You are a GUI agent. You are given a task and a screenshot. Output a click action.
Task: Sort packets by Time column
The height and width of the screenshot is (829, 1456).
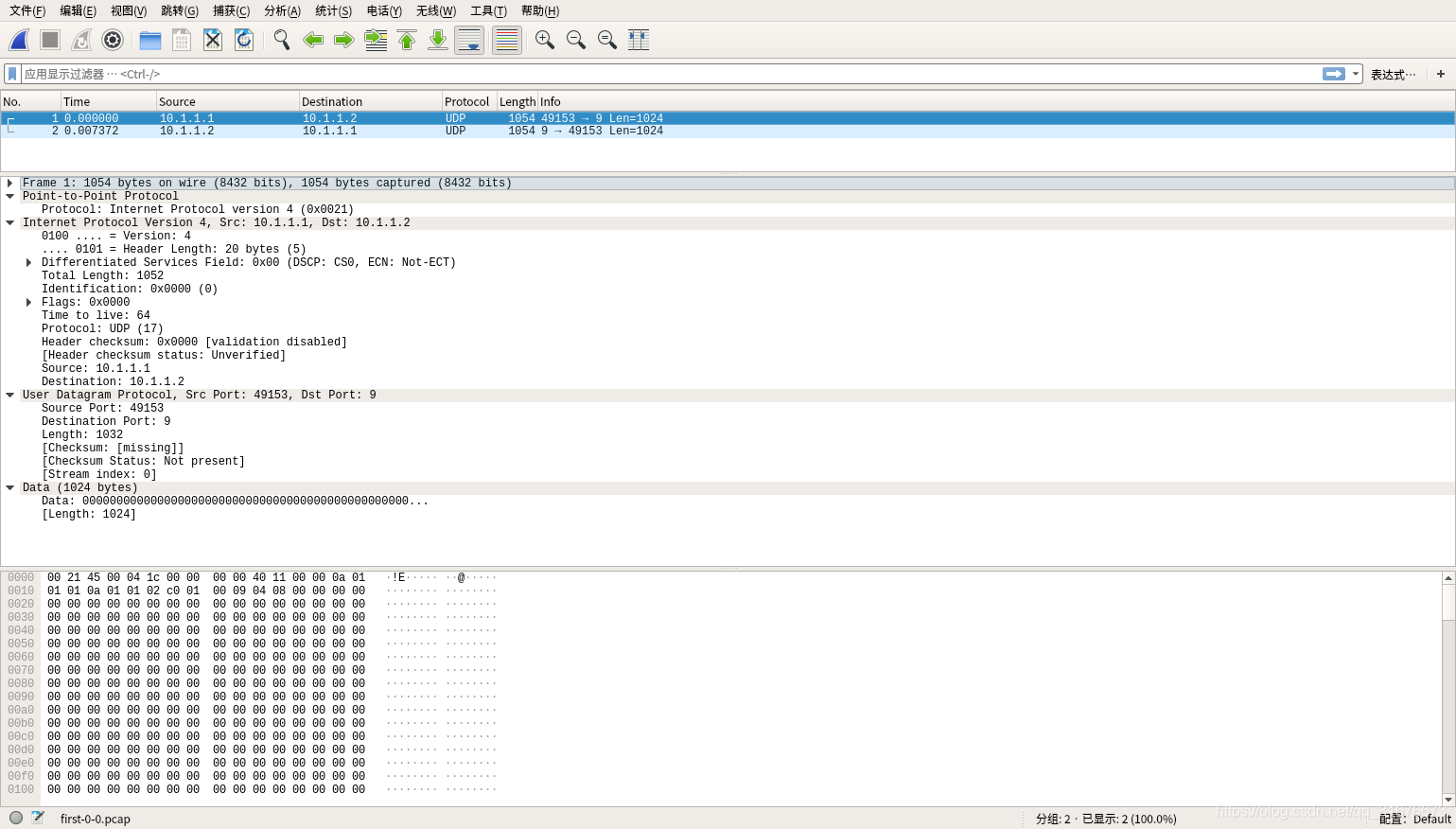[108, 101]
